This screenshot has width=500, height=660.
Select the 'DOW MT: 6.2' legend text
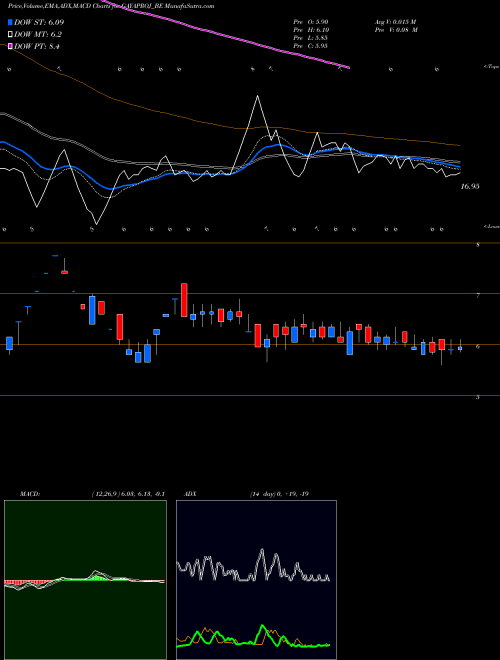point(37,35)
